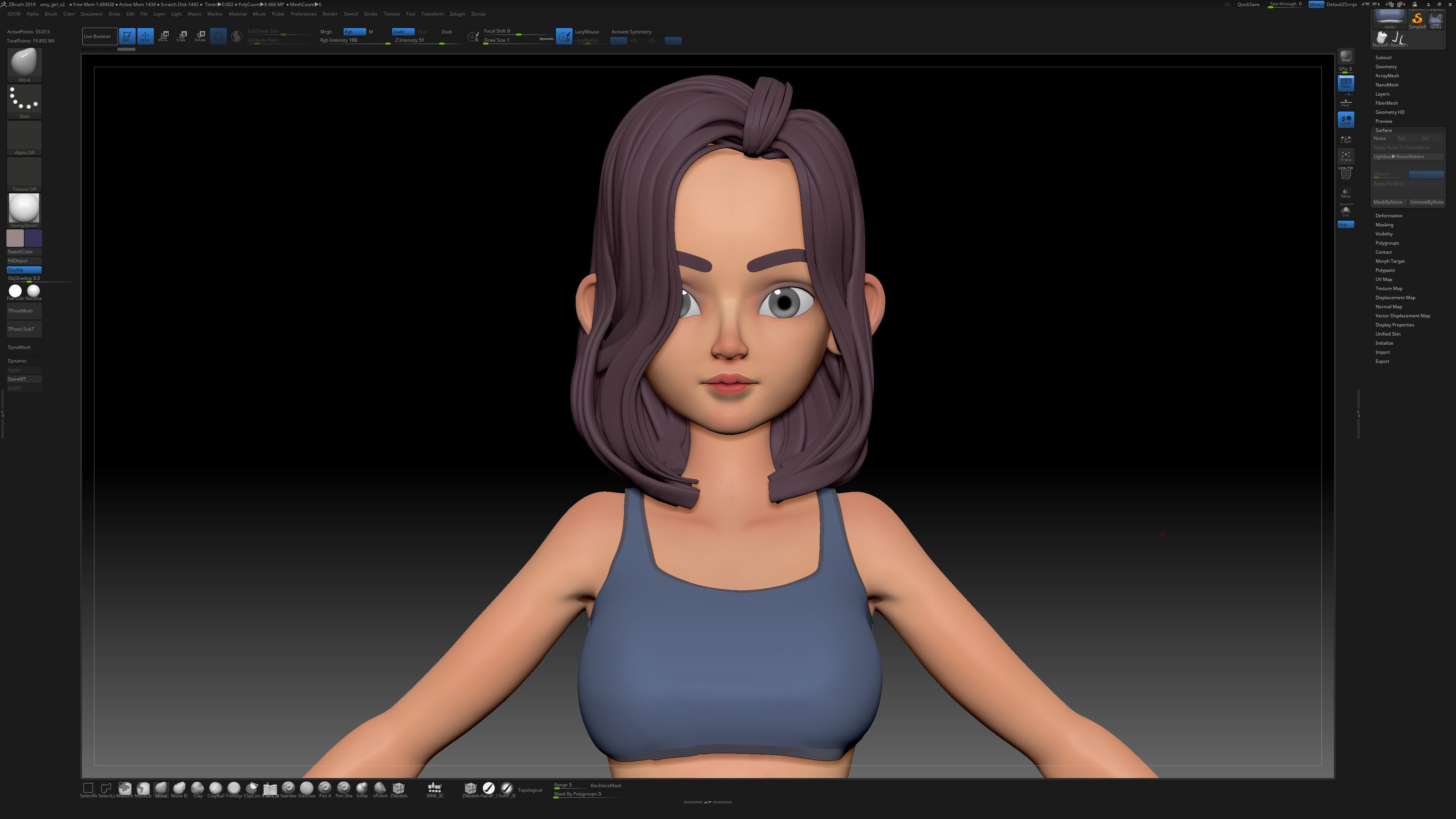Image resolution: width=1456 pixels, height=819 pixels.
Task: Click the DynaMesh button
Action: (24, 347)
